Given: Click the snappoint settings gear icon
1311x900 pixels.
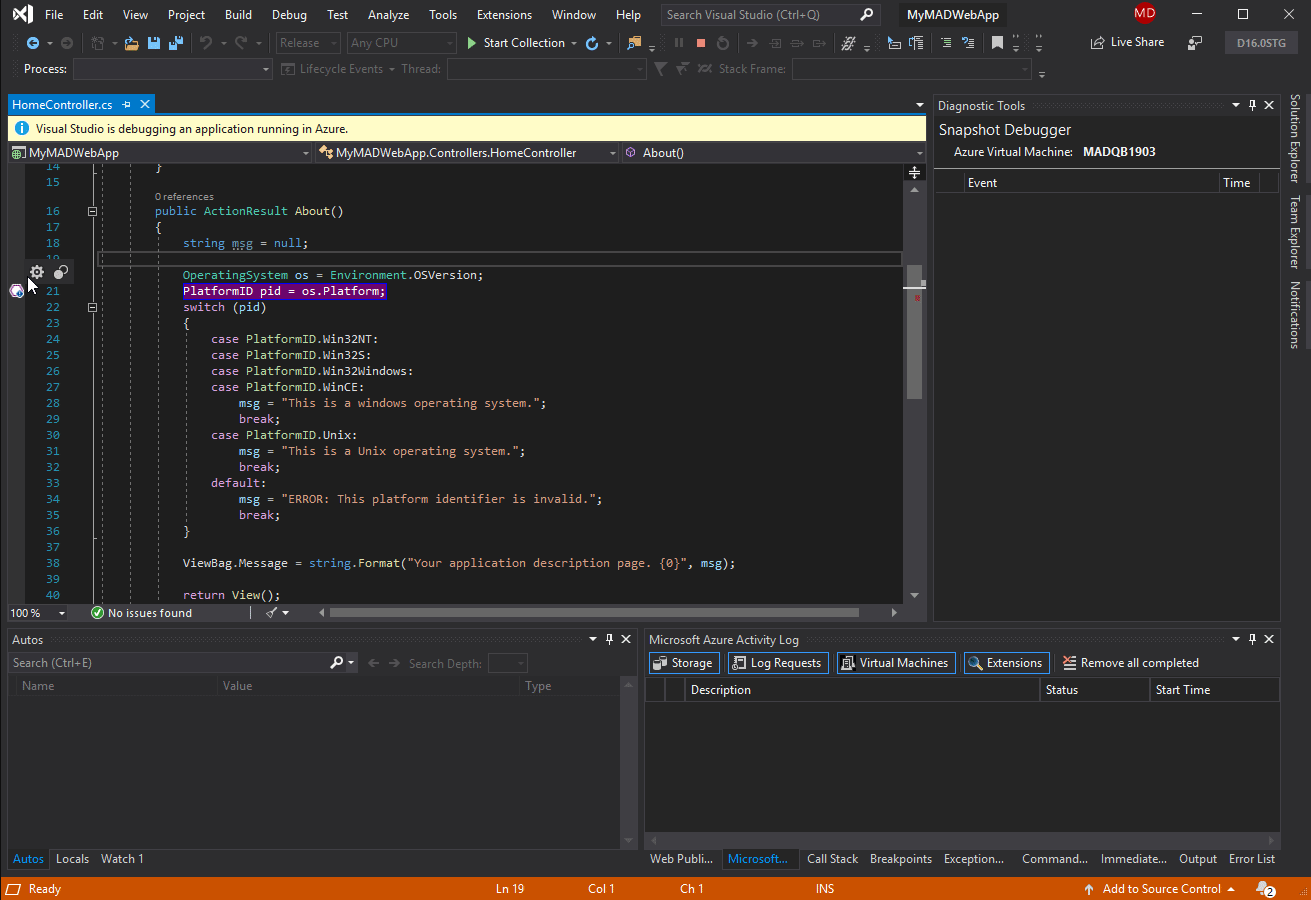Looking at the screenshot, I should click(x=37, y=272).
